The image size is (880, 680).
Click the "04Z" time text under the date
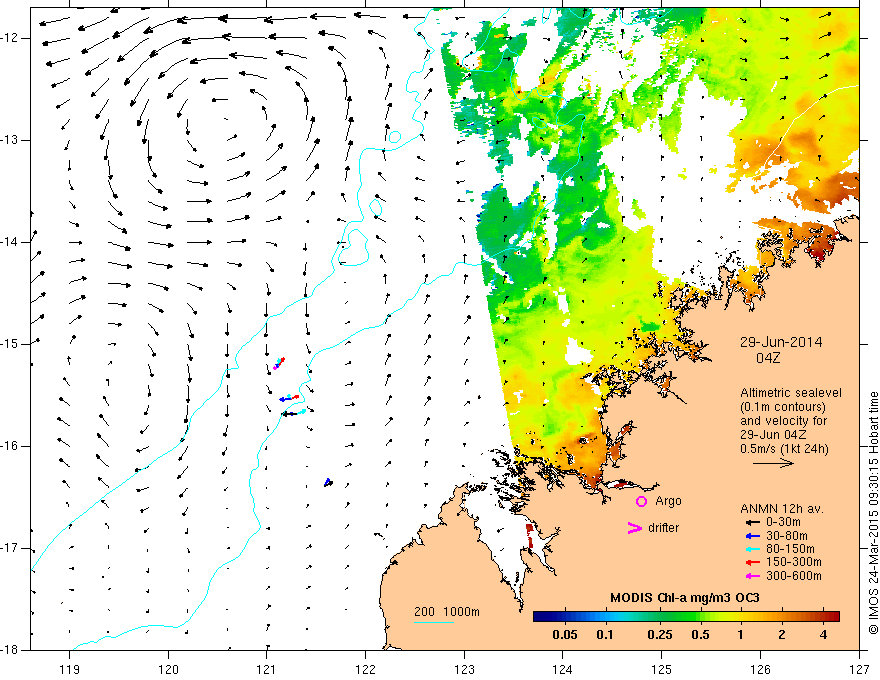pyautogui.click(x=768, y=358)
